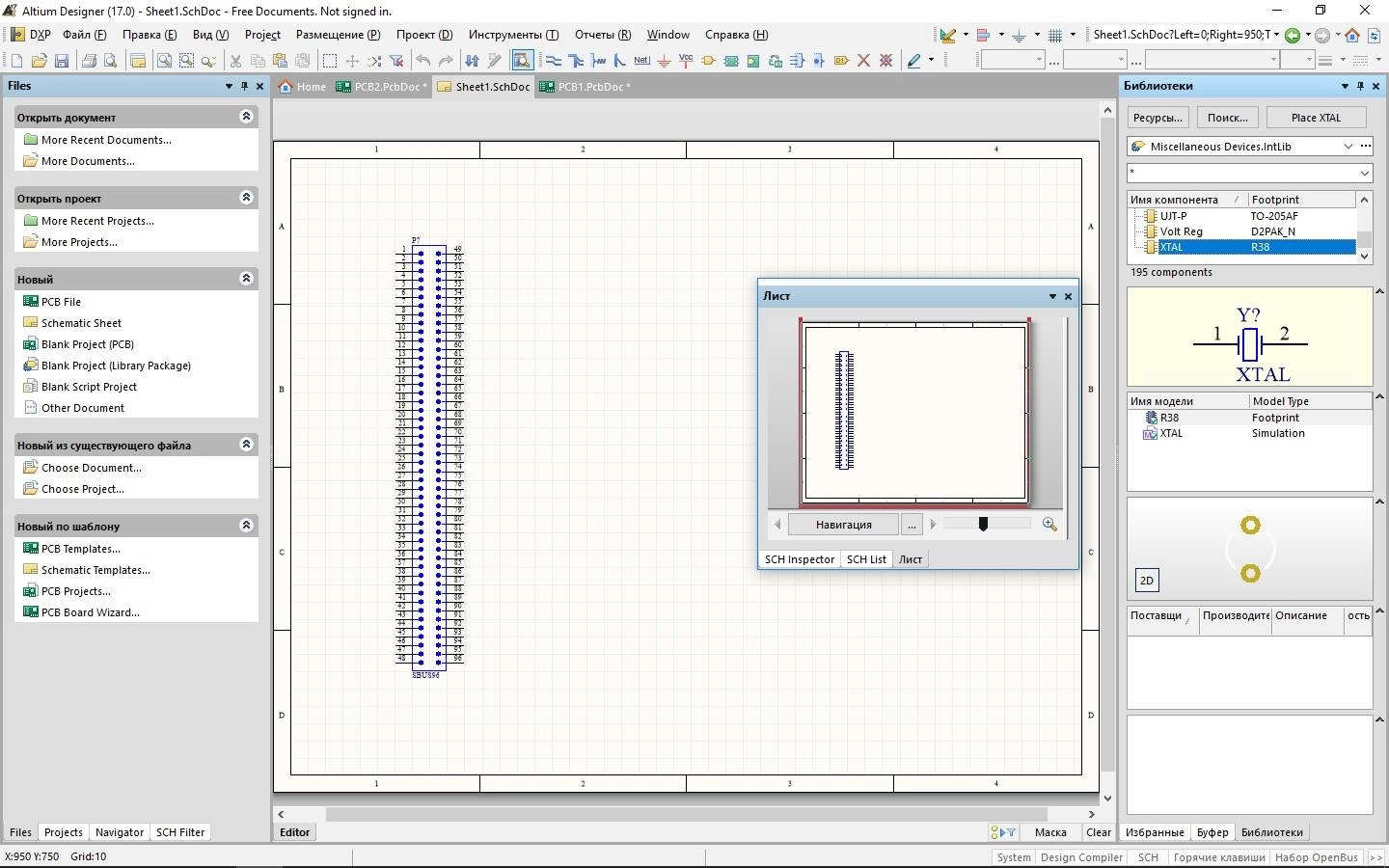Clear the current filter icon
1389x868 pixels.
[396, 61]
